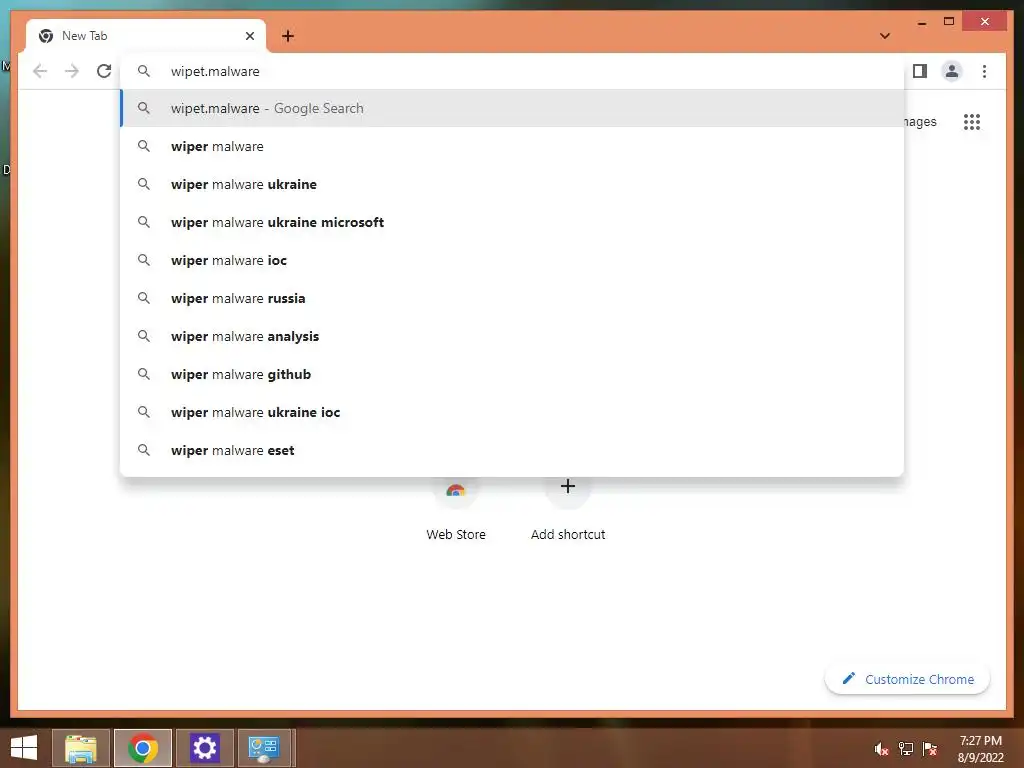Click the Customize Chrome button

(x=908, y=679)
